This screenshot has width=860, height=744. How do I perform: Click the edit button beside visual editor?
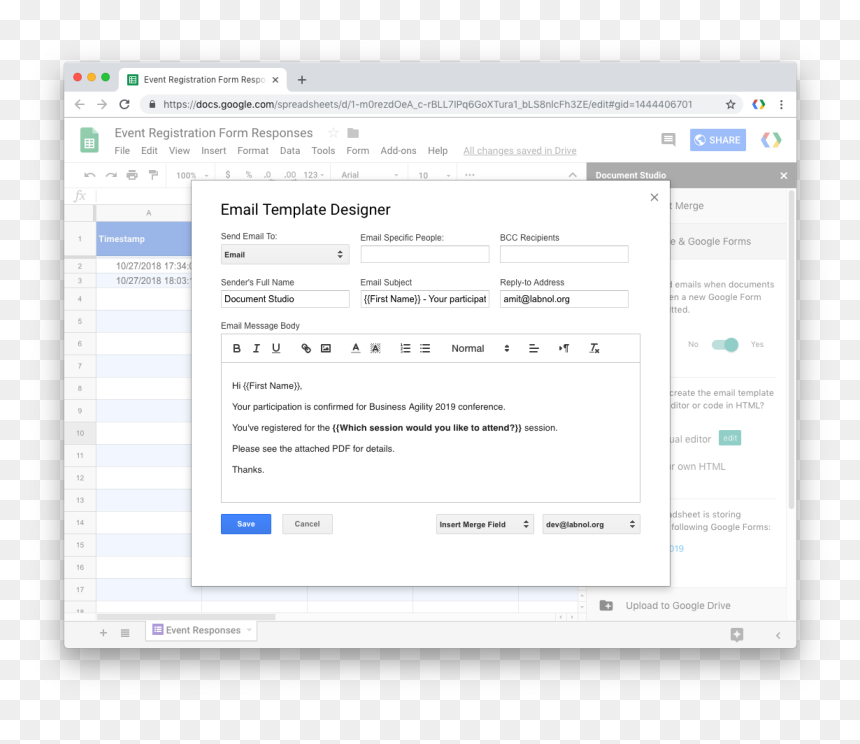729,438
